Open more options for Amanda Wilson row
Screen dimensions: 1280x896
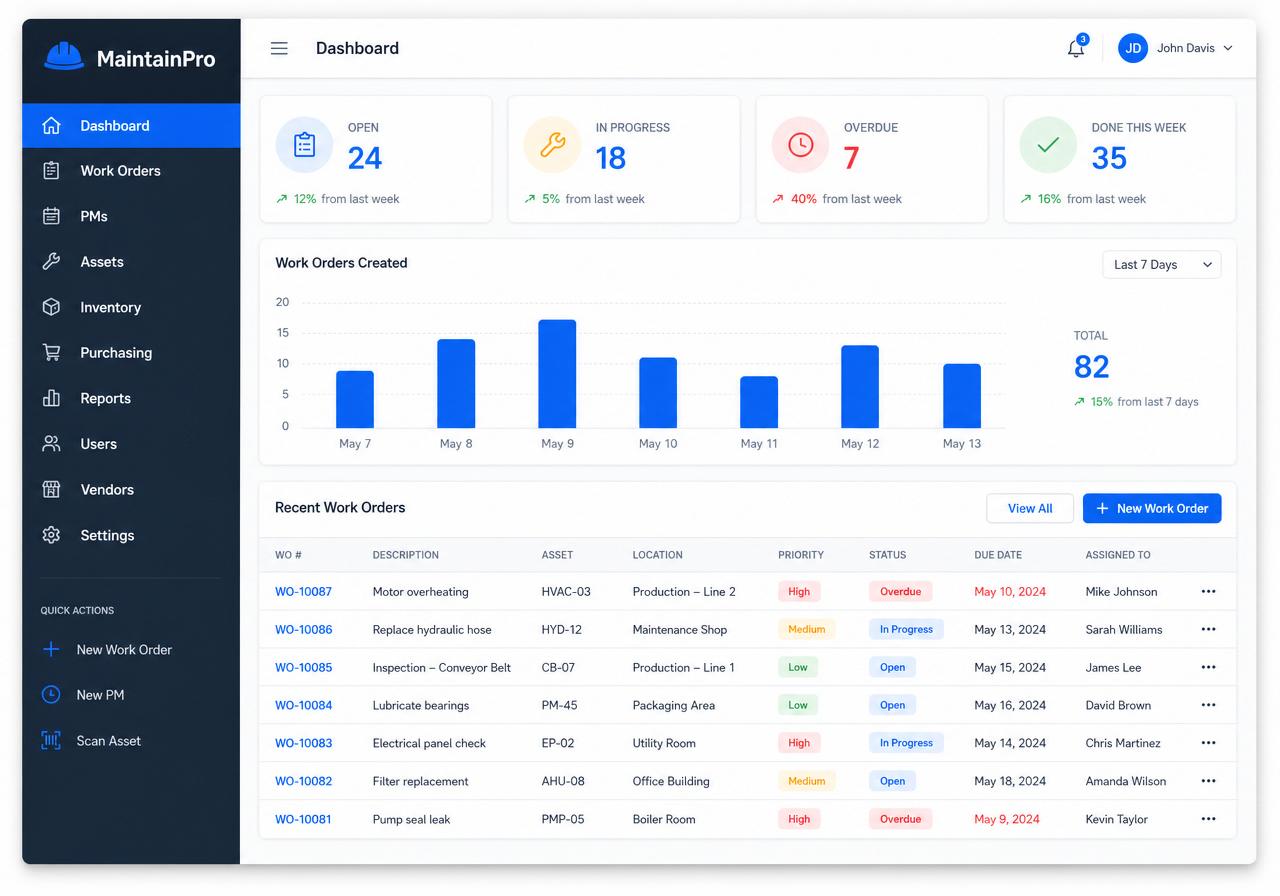click(x=1208, y=781)
